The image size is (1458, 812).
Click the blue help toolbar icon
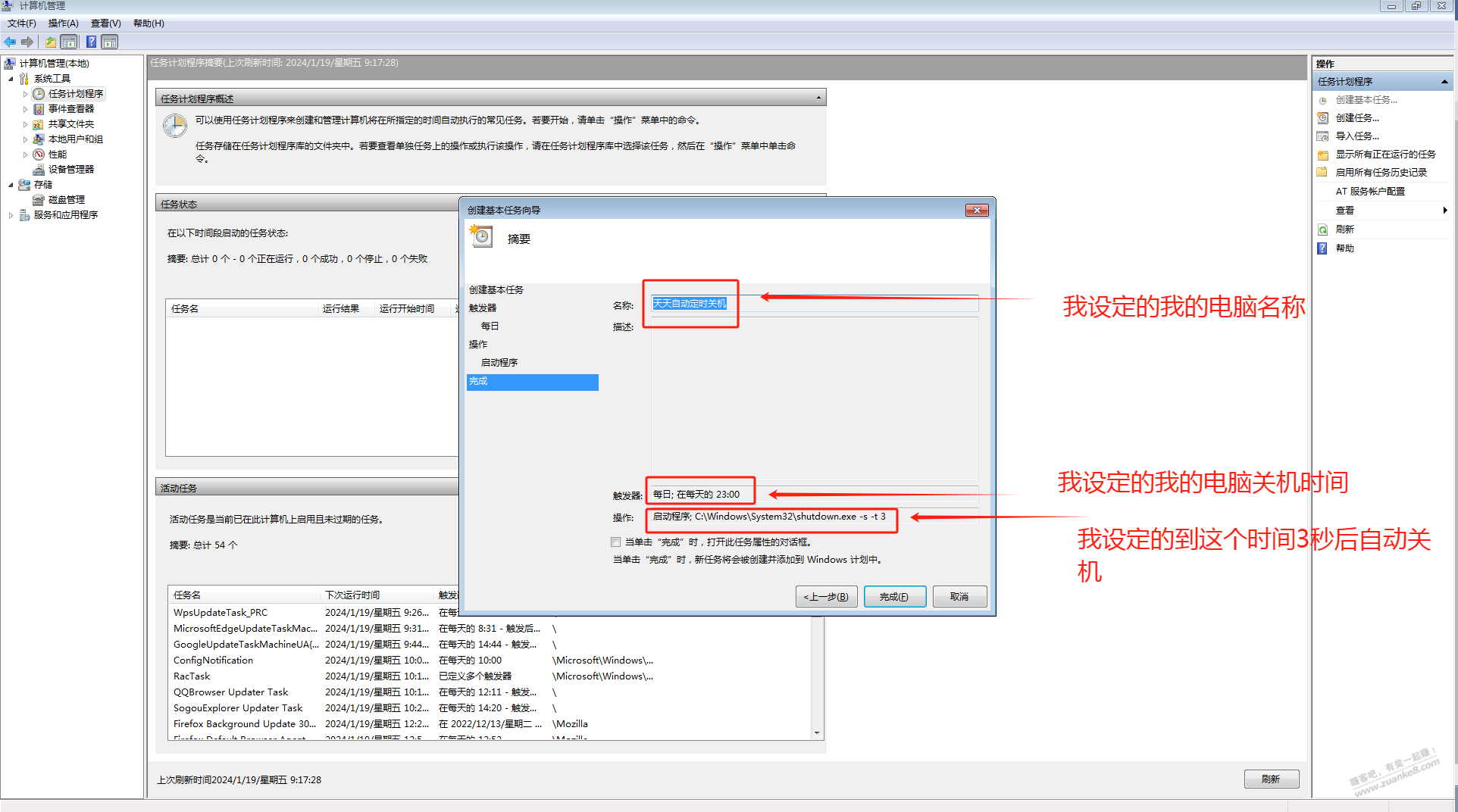(x=91, y=42)
